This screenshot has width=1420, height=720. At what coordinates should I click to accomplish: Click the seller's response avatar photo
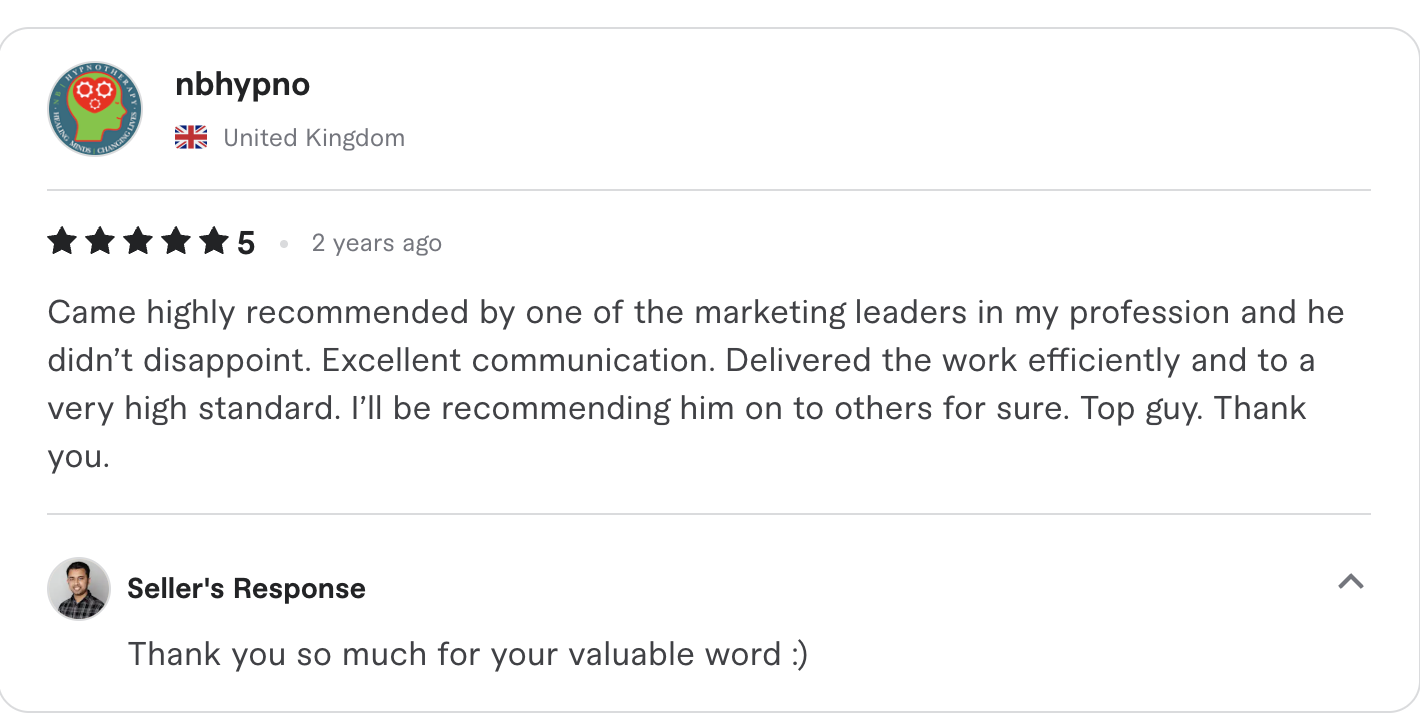77,589
